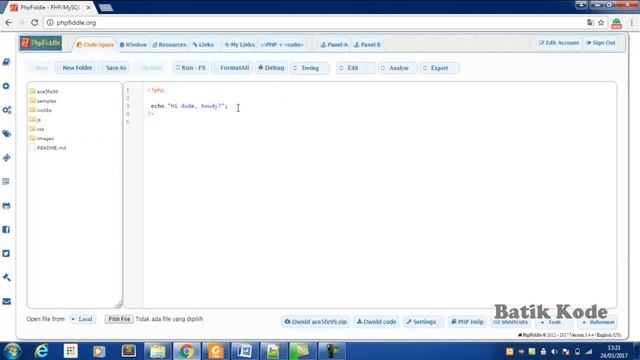Click in the code editor on the echo line
The image size is (640, 360).
tap(189, 106)
